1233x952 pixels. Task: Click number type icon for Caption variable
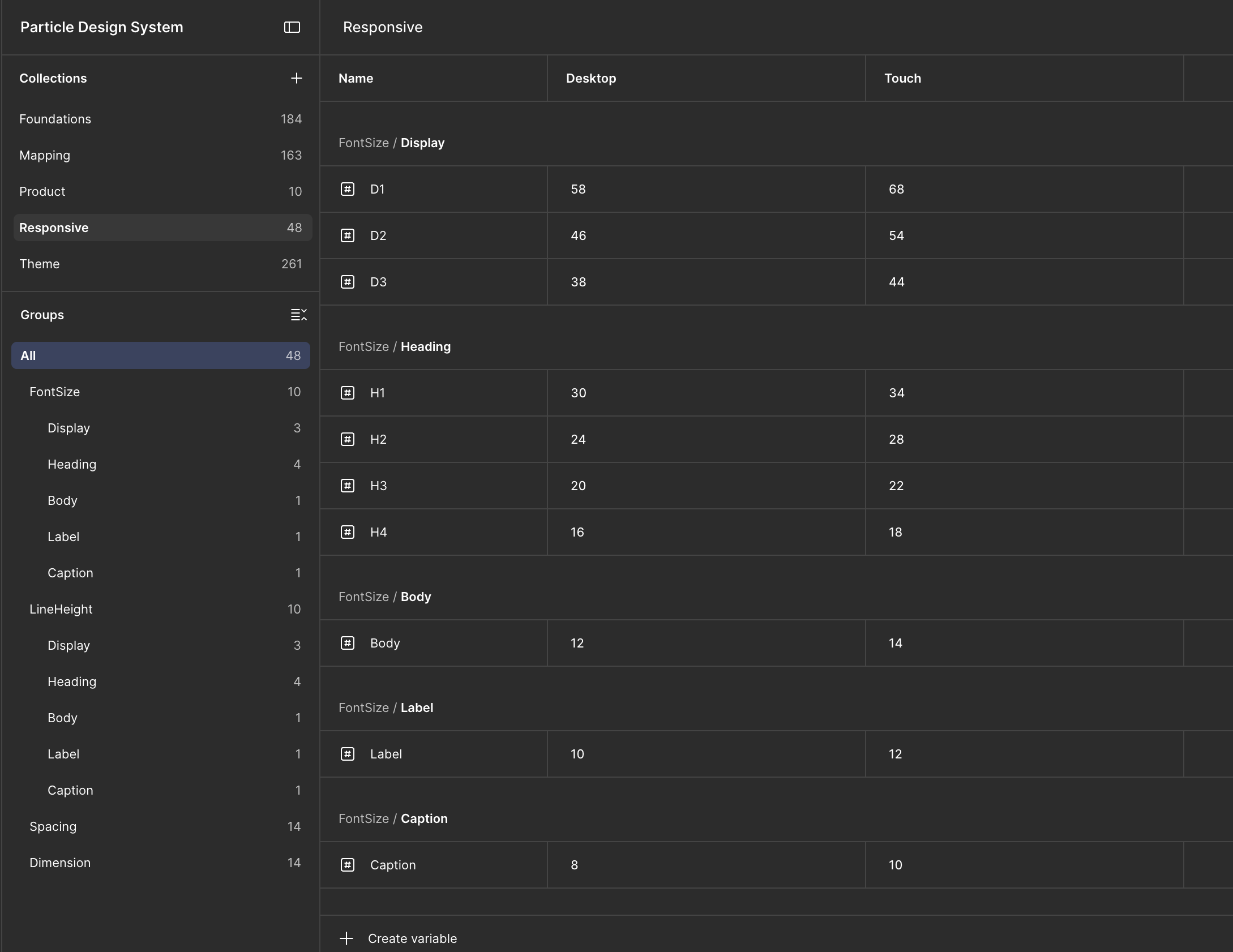pyautogui.click(x=348, y=865)
